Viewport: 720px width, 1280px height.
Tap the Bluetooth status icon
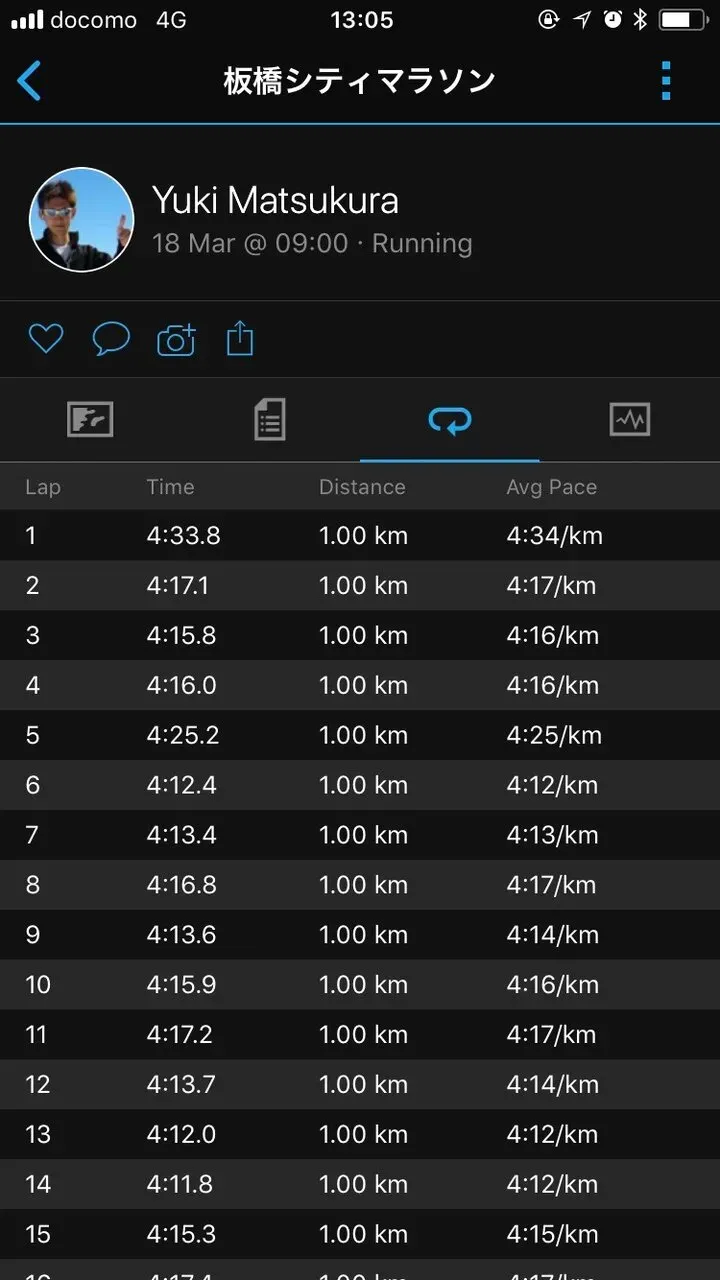640,20
